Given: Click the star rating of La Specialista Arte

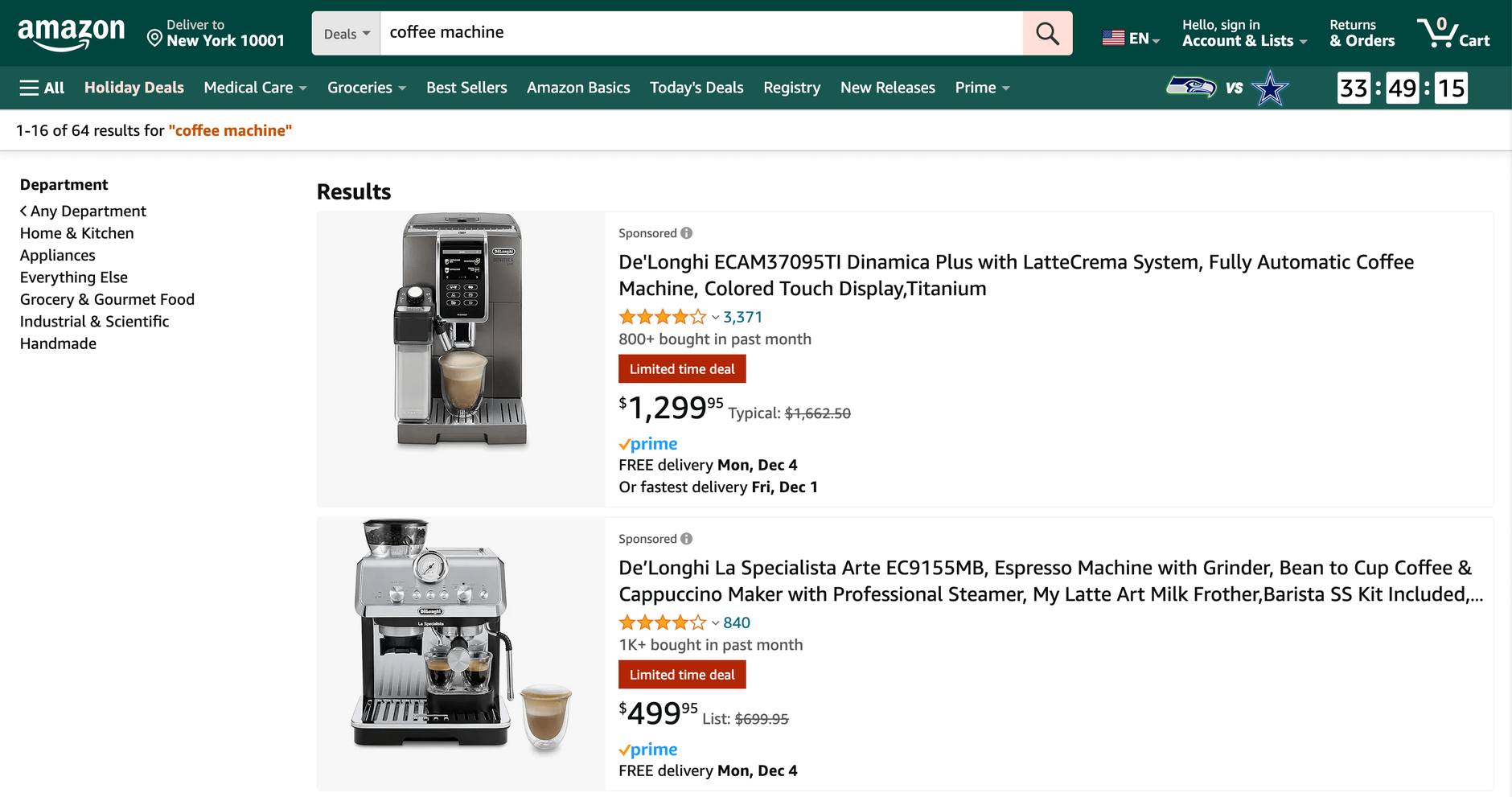Looking at the screenshot, I should tap(663, 622).
